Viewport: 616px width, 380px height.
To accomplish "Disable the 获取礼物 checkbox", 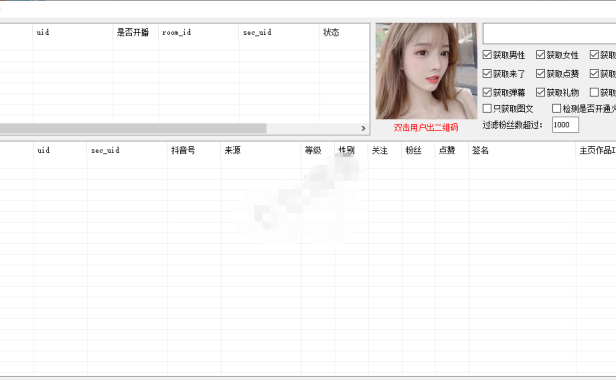I will pos(557,92).
